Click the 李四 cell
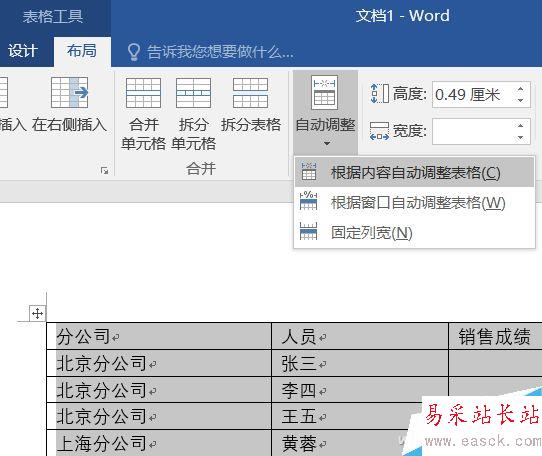Viewport: 542px width, 456px height. tap(360, 390)
